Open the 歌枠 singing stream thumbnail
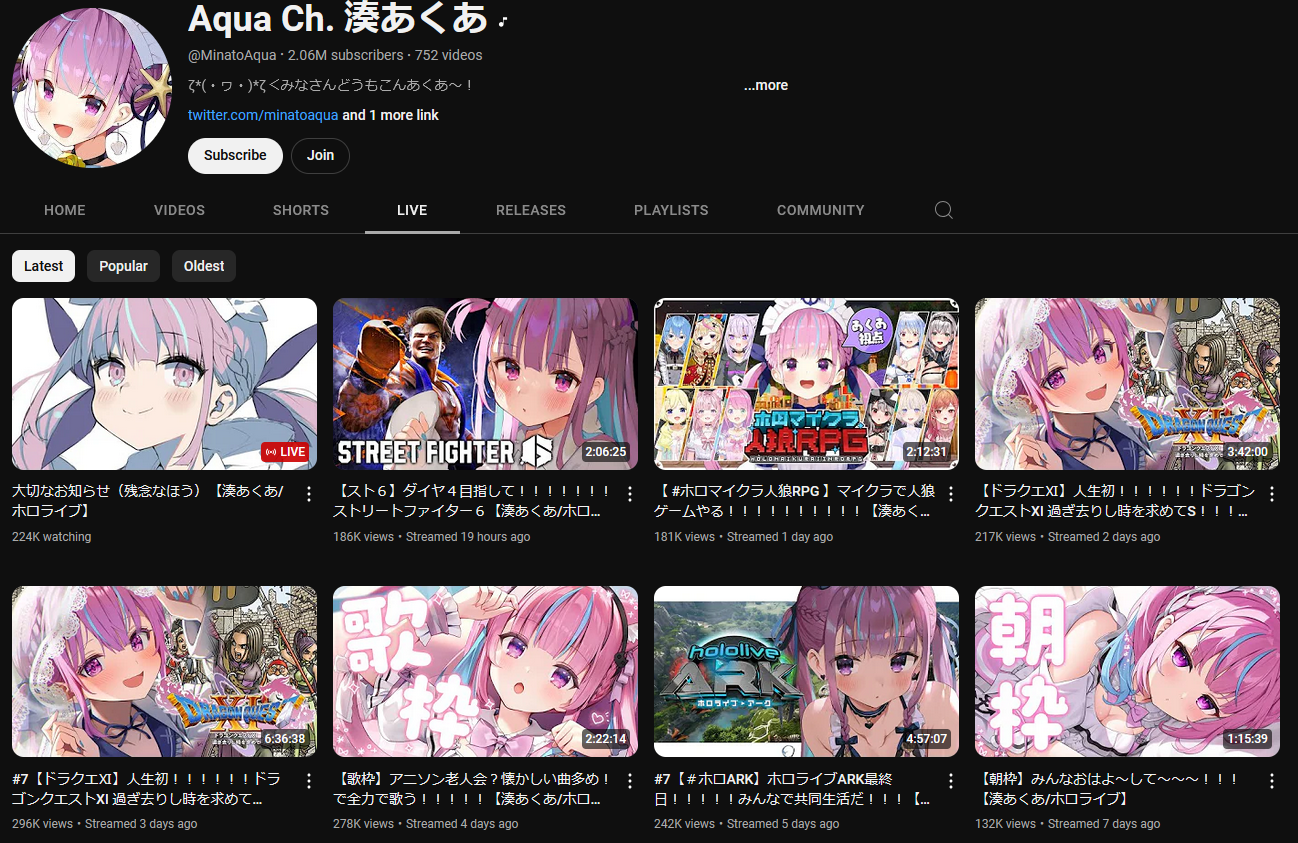 point(485,672)
